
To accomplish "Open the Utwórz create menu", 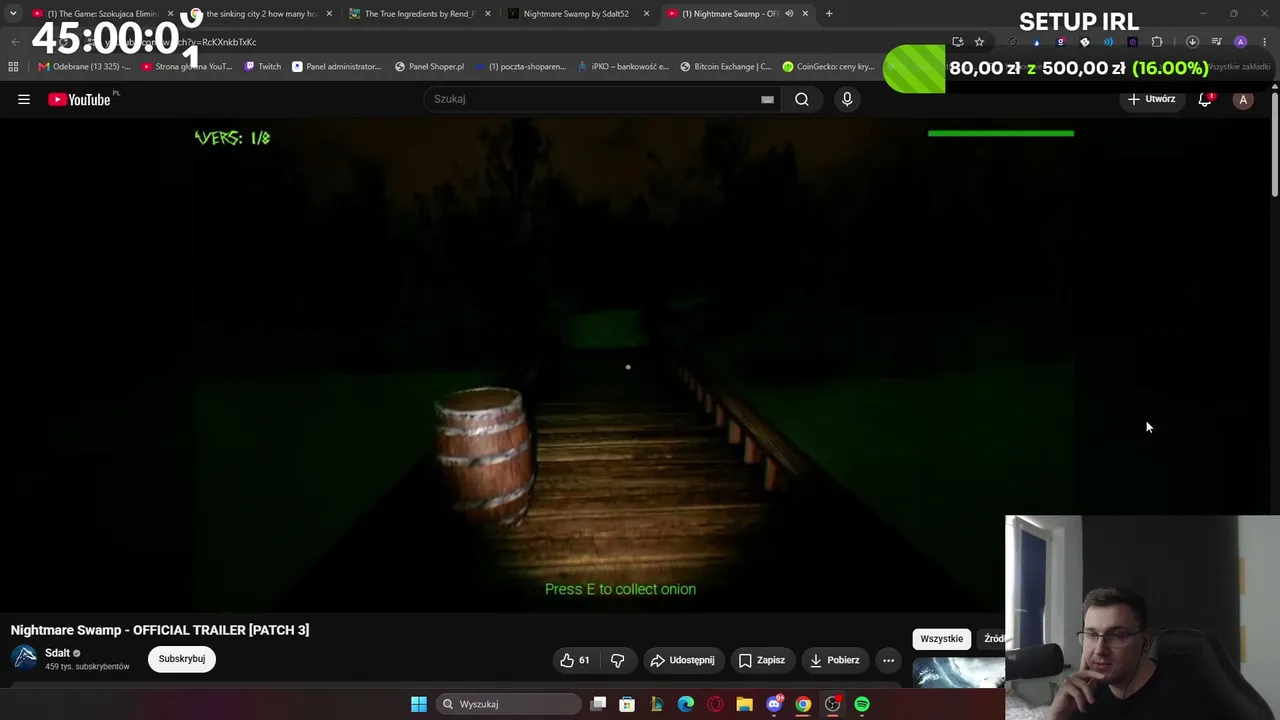I will pos(1152,99).
